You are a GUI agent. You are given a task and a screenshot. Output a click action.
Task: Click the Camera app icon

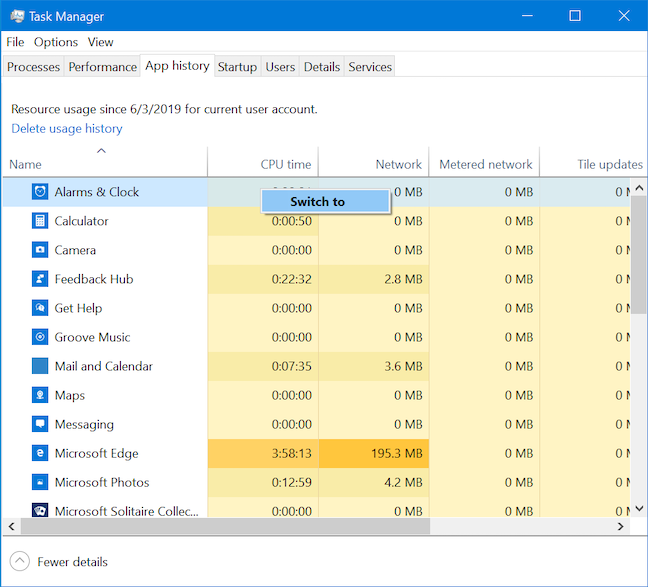tap(40, 250)
